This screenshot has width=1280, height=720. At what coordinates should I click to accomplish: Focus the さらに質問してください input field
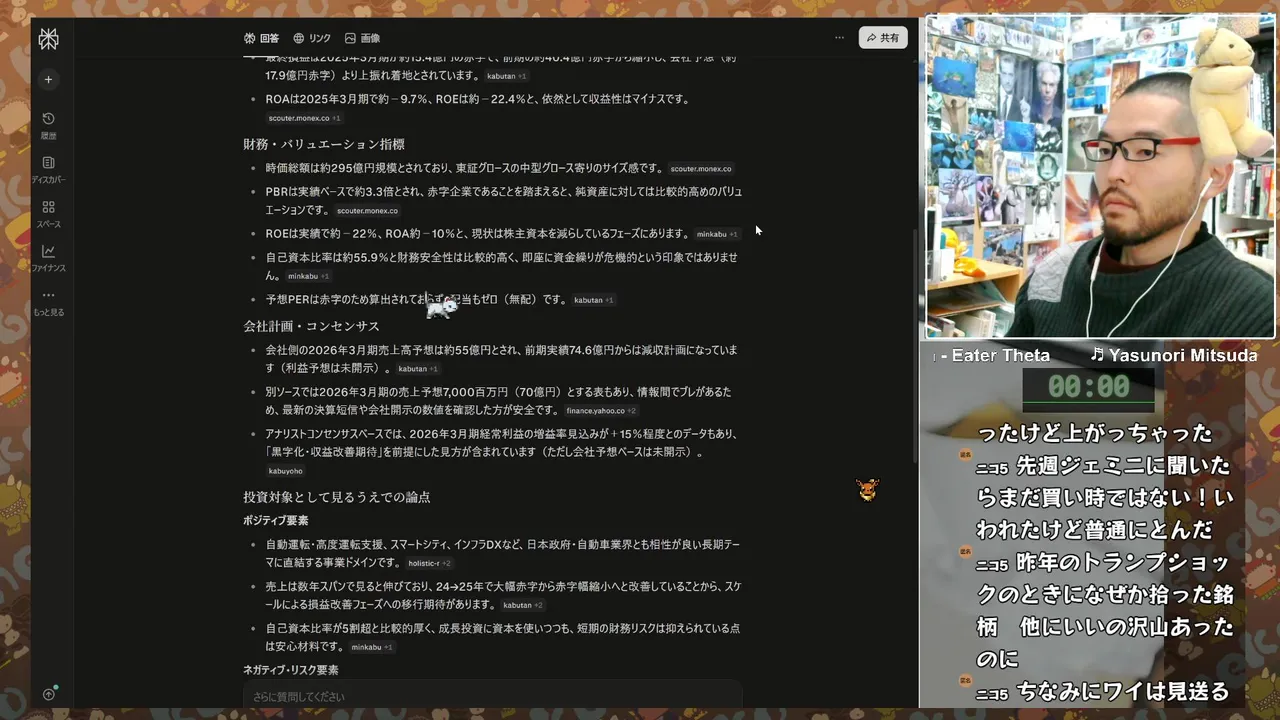[492, 696]
